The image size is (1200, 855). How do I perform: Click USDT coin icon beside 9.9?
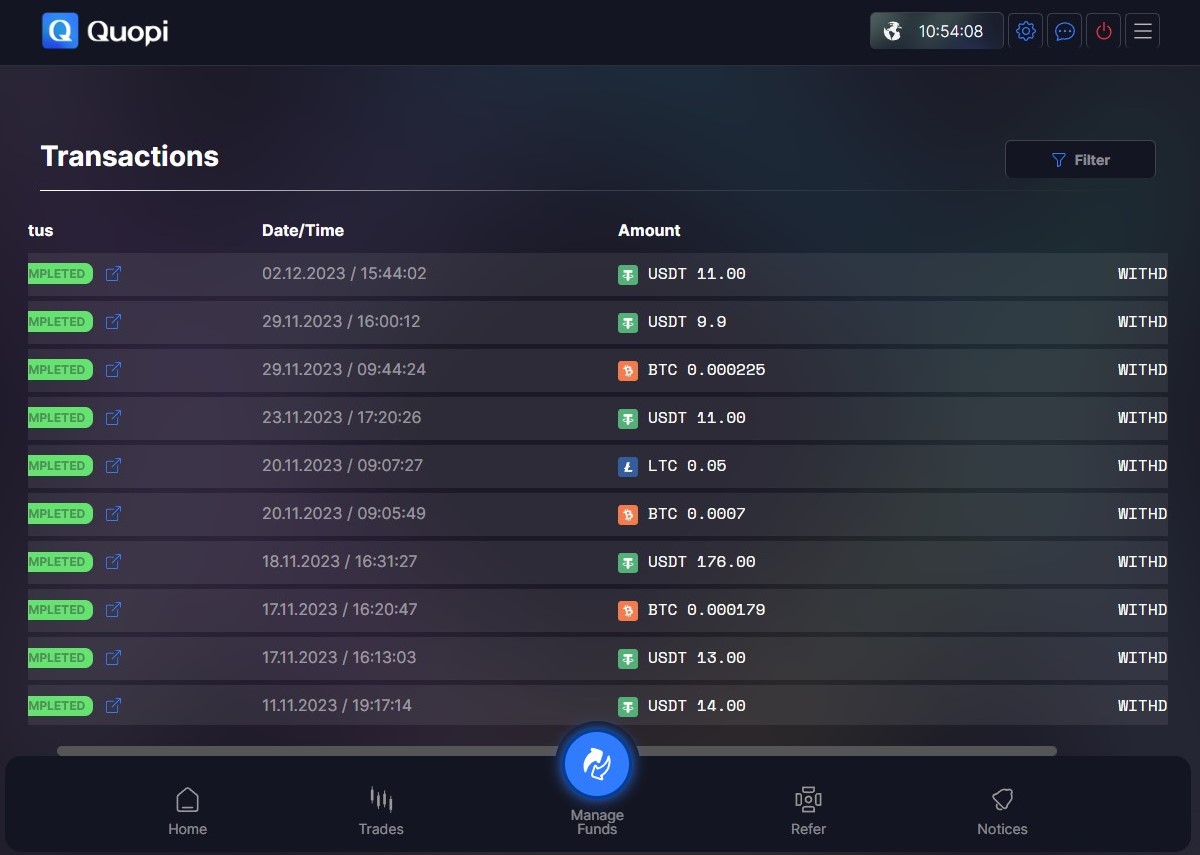coord(628,322)
